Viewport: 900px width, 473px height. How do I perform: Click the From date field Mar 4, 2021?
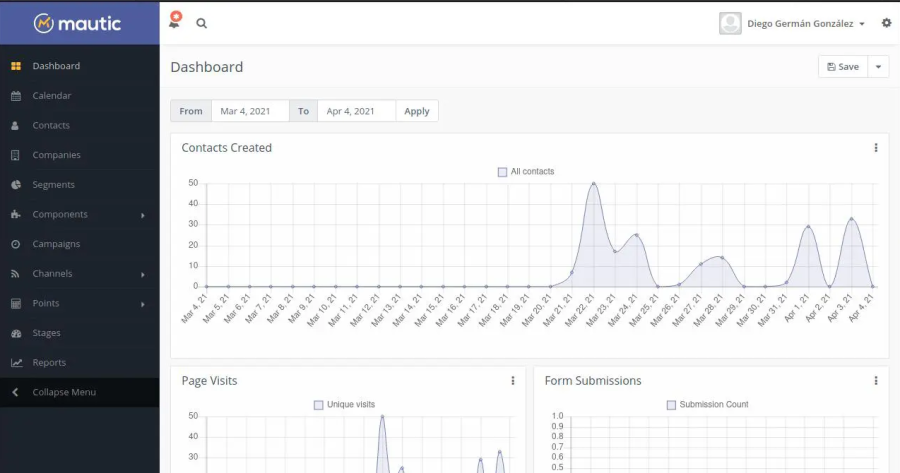(x=250, y=111)
